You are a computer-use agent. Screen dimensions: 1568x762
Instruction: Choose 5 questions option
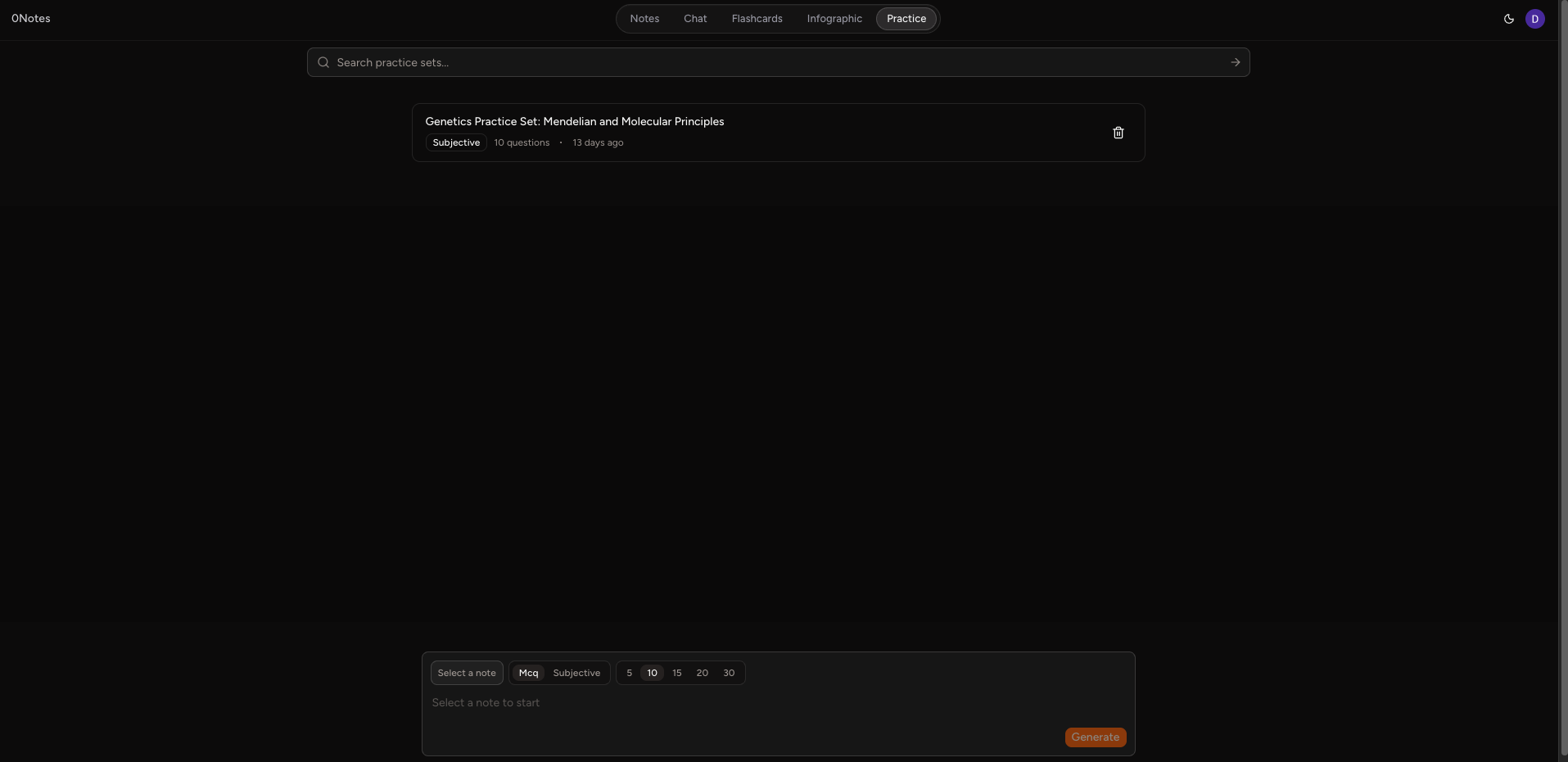coord(629,672)
